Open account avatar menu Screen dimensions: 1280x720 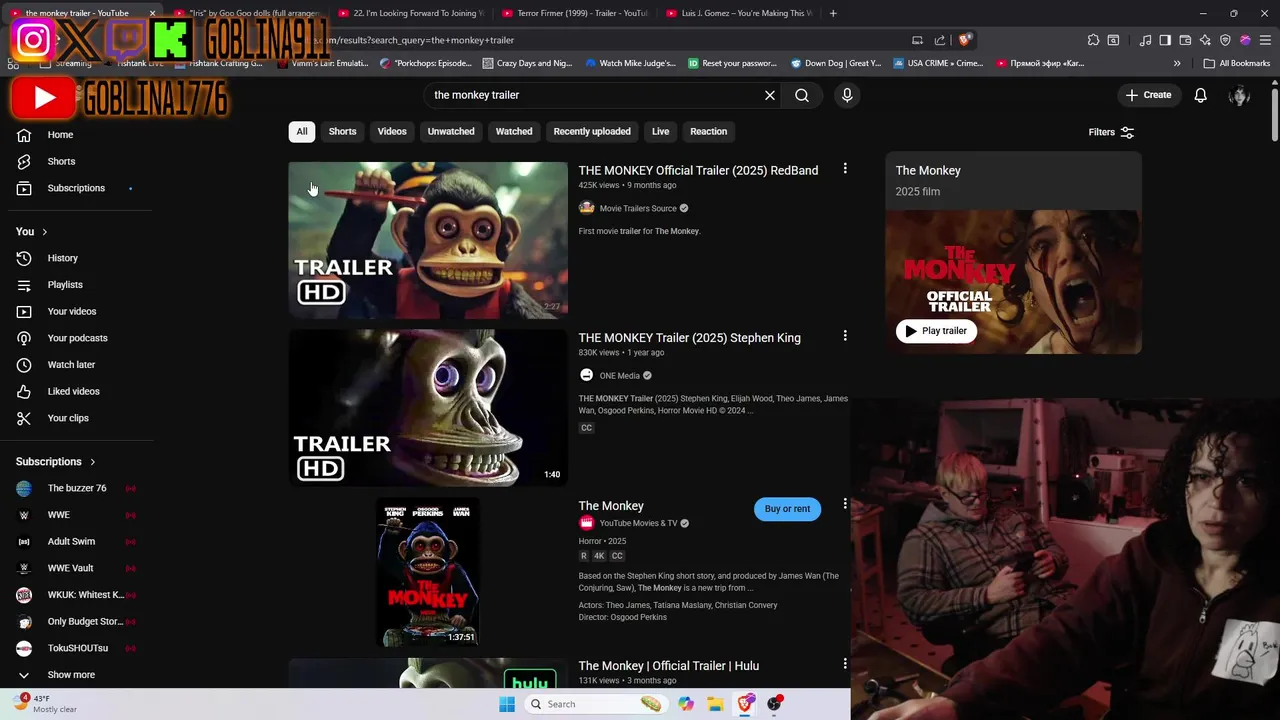click(1239, 95)
